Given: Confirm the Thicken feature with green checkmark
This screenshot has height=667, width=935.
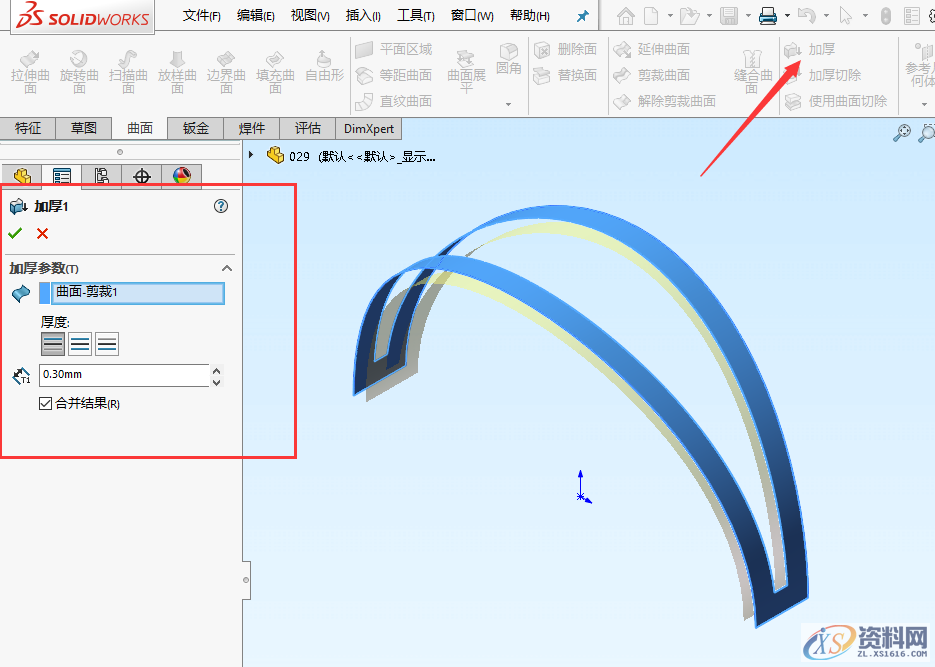Looking at the screenshot, I should pos(17,233).
